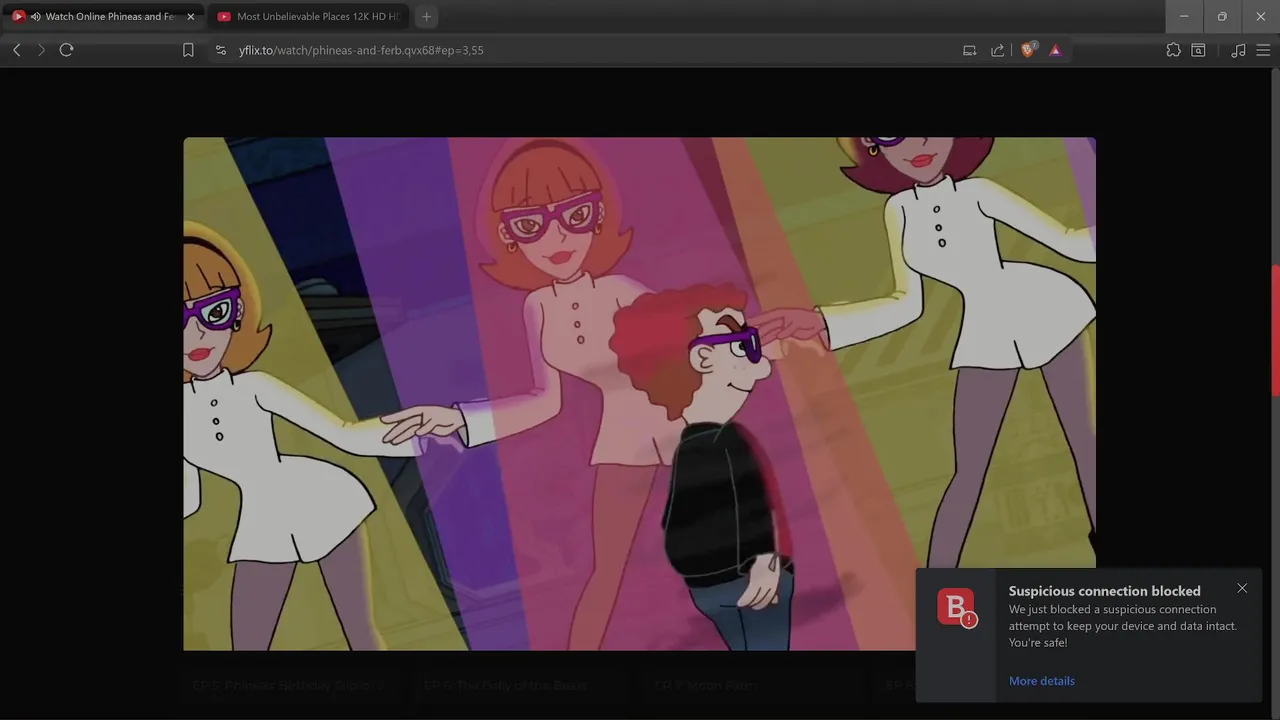This screenshot has height=720, width=1280.
Task: Click the video player to pause playback
Action: (639, 393)
